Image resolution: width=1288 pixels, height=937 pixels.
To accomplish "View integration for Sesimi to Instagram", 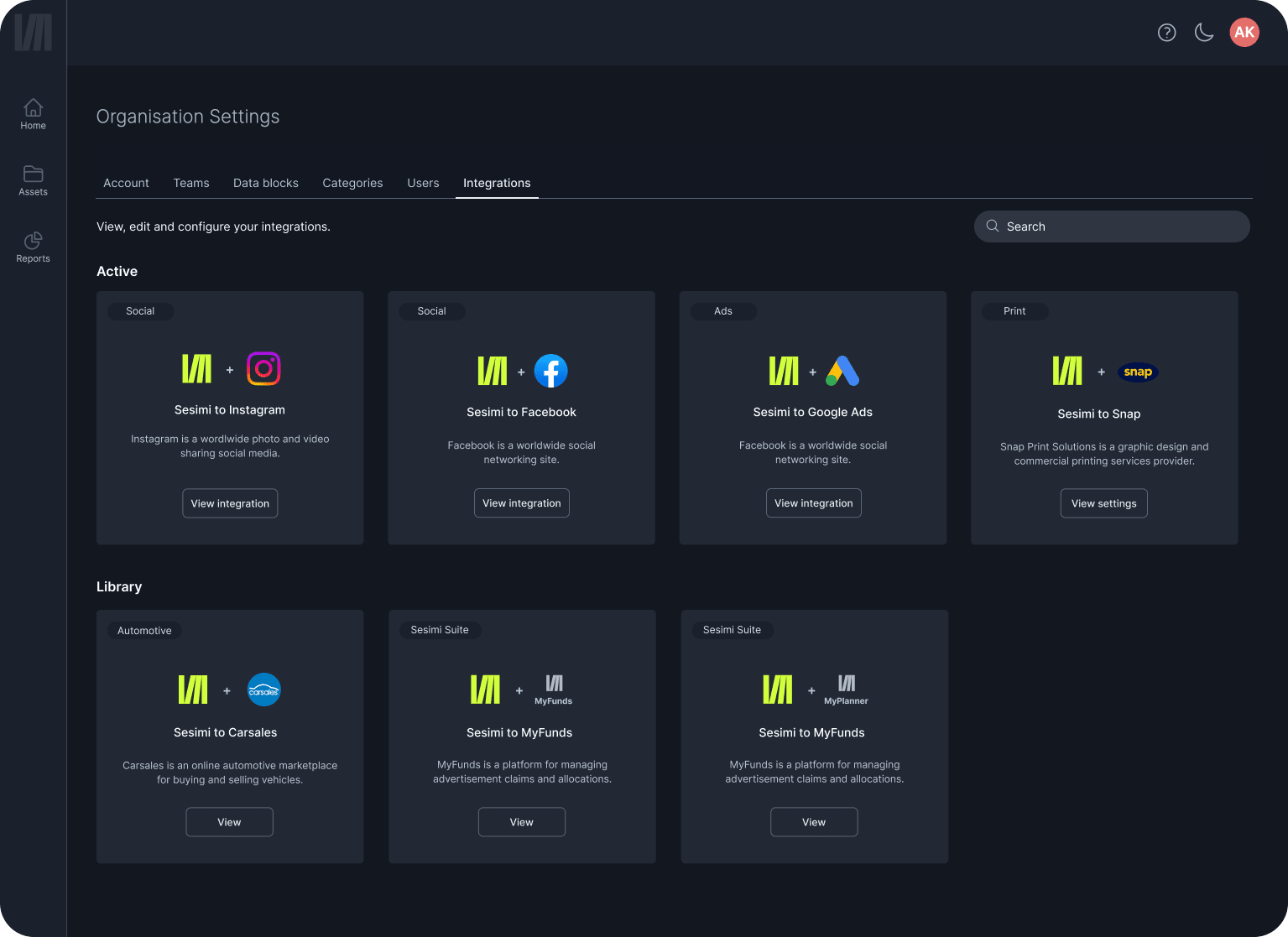I will coord(230,503).
